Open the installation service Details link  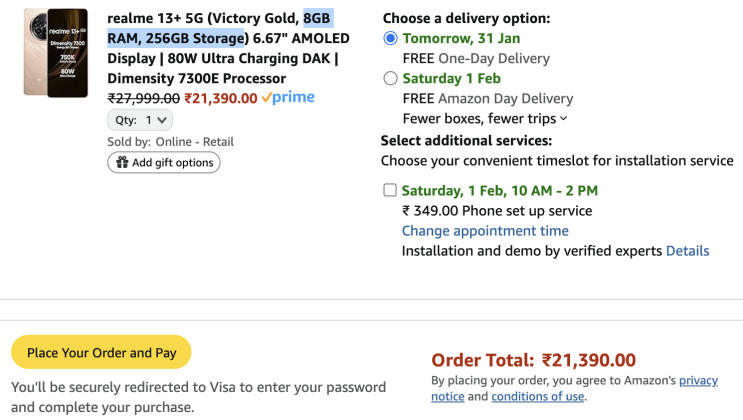(x=687, y=251)
